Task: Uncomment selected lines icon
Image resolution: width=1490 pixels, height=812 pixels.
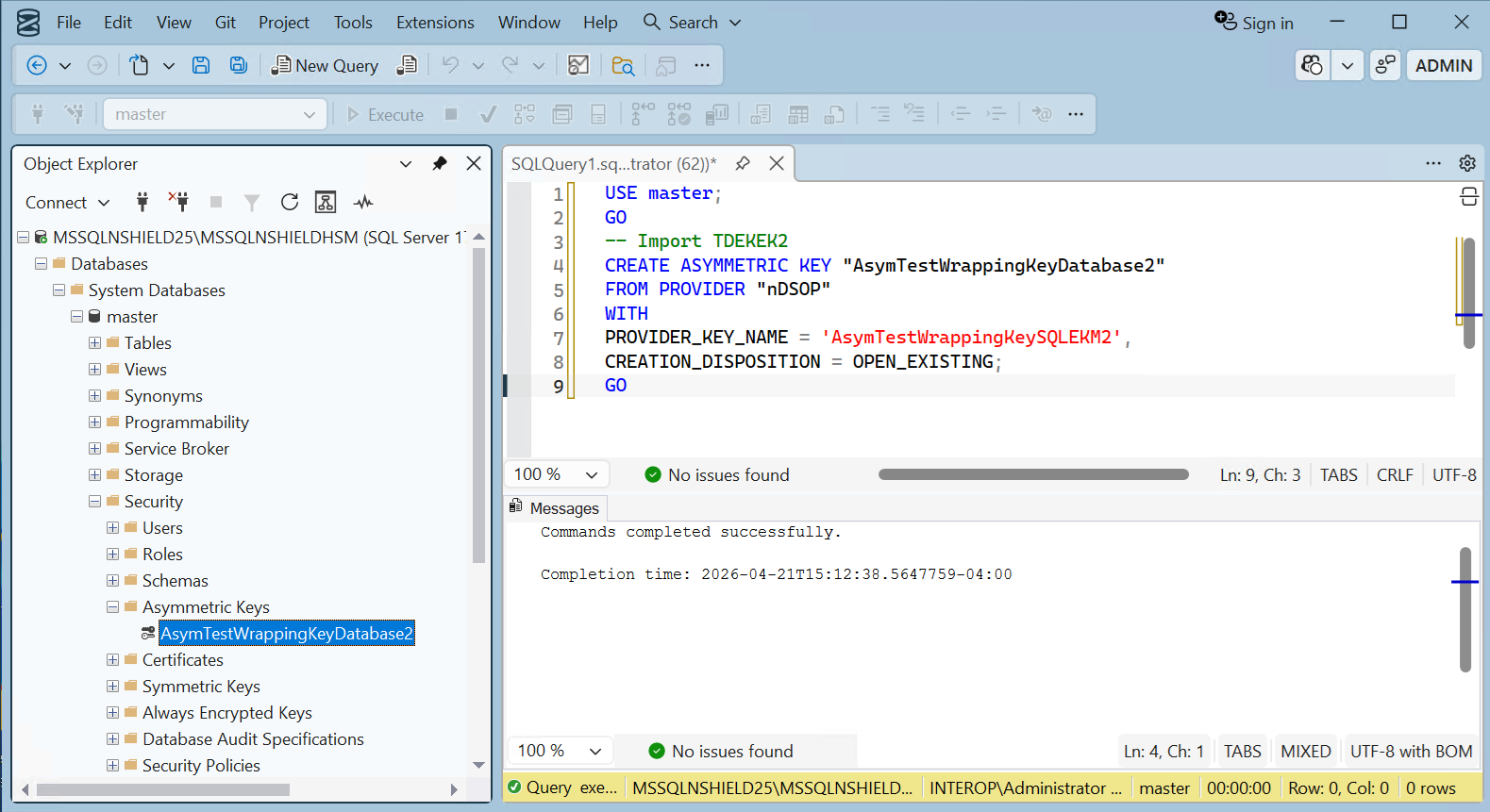Action: (913, 114)
